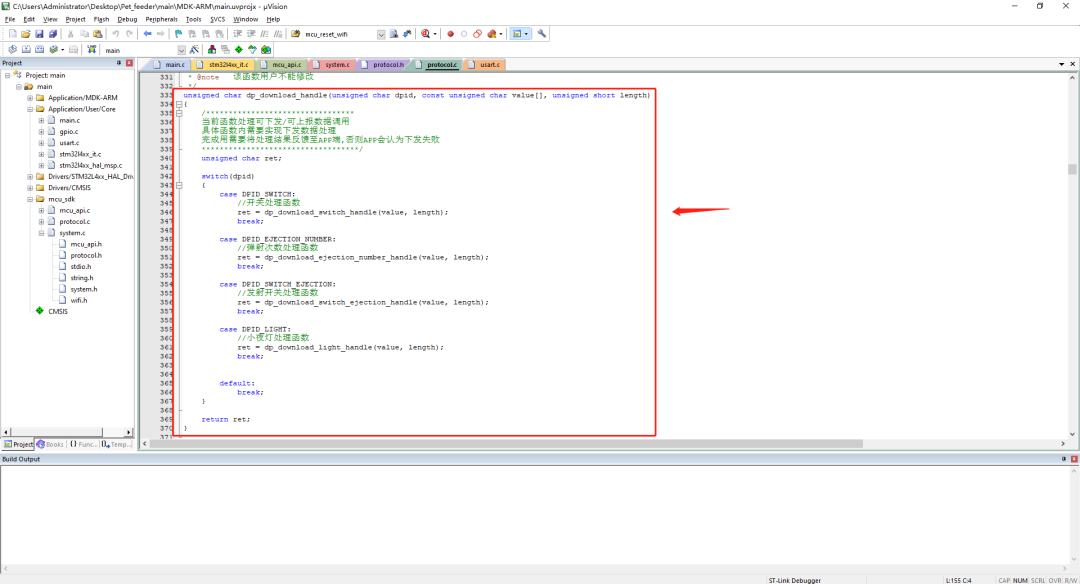
Task: Collapse code fold at line 334
Action: click(x=179, y=105)
